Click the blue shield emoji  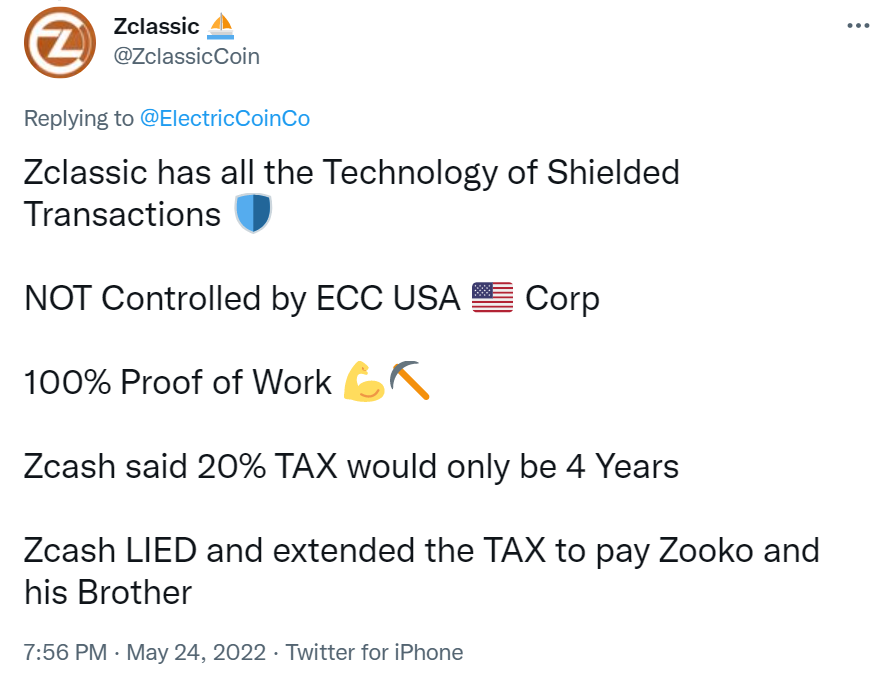pos(252,214)
